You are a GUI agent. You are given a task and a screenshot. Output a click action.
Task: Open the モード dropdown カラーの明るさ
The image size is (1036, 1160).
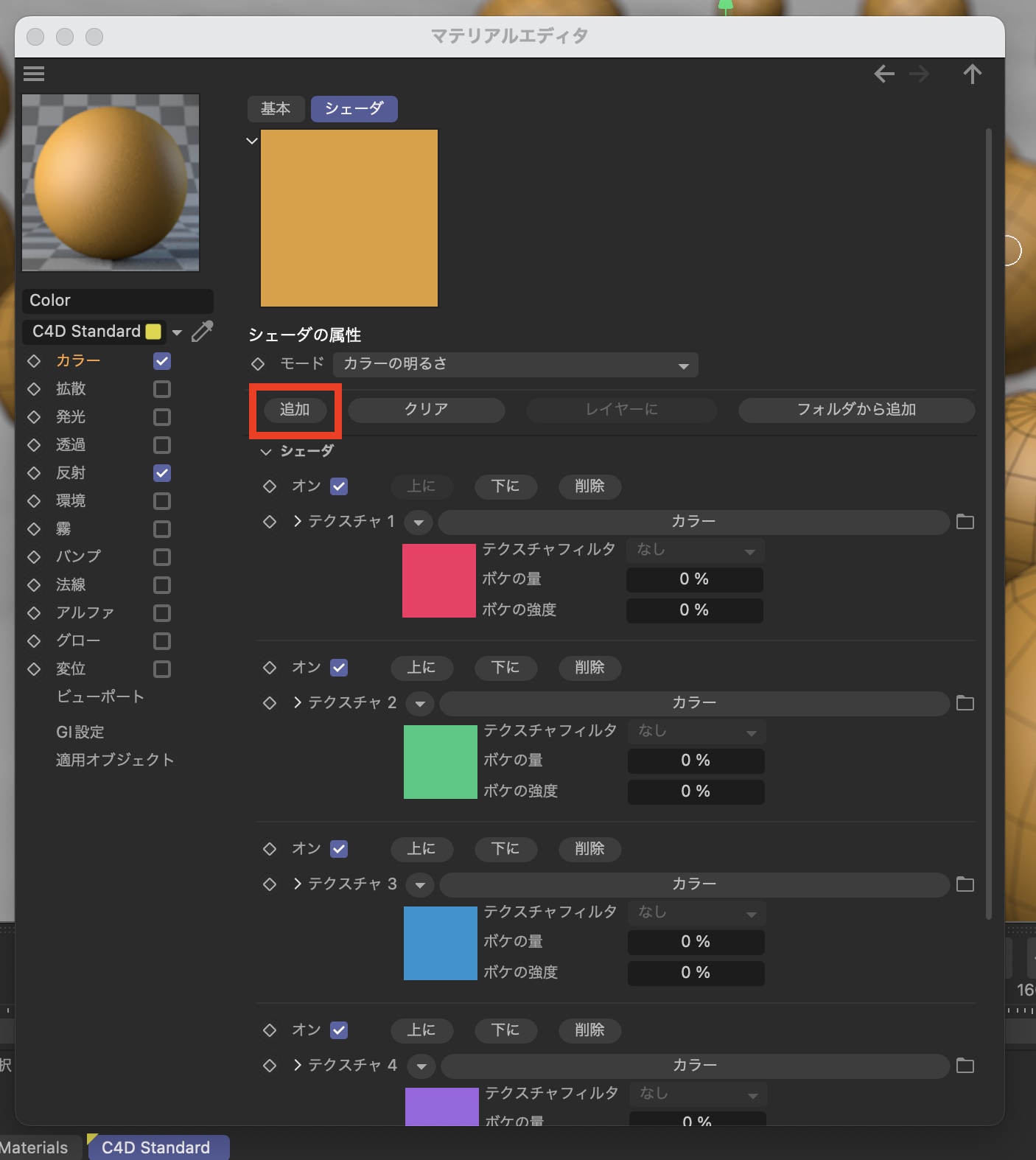(x=515, y=364)
